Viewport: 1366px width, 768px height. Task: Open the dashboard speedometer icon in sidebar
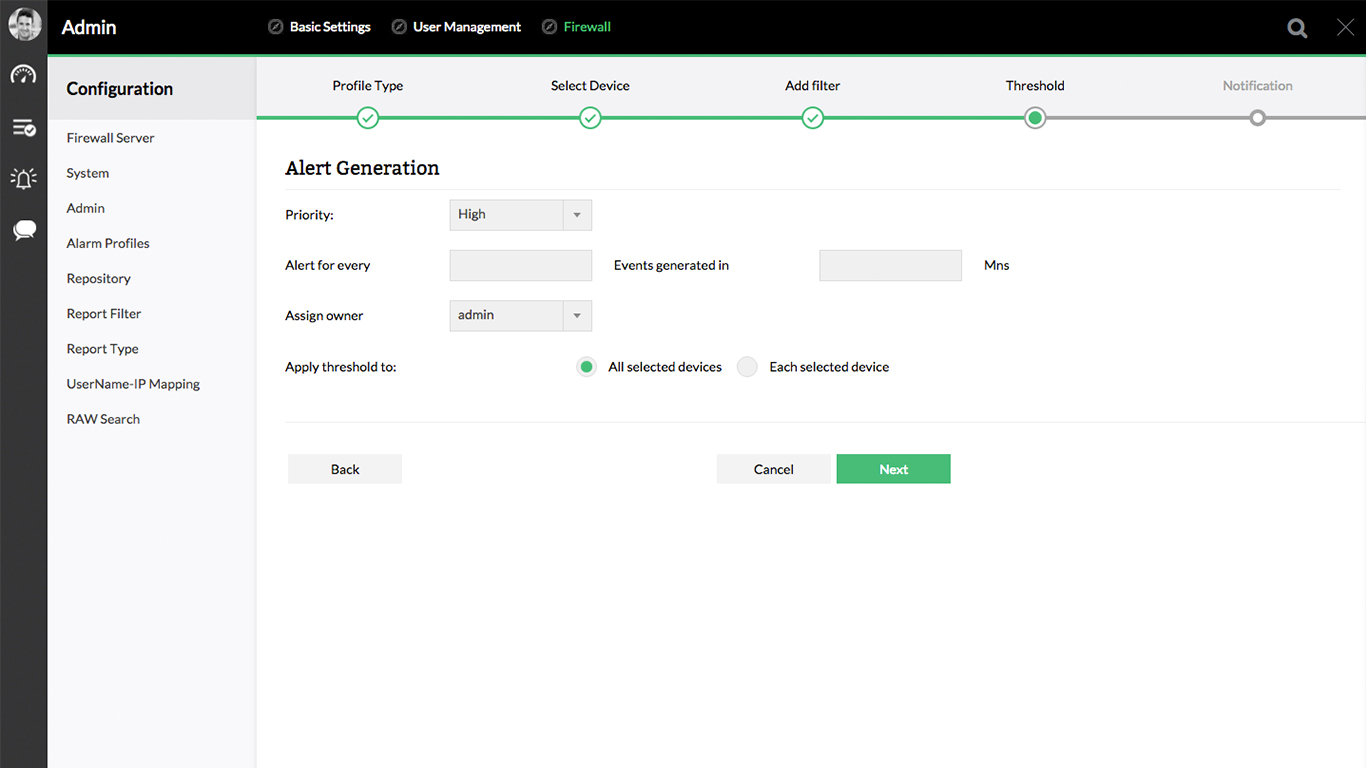coord(24,76)
